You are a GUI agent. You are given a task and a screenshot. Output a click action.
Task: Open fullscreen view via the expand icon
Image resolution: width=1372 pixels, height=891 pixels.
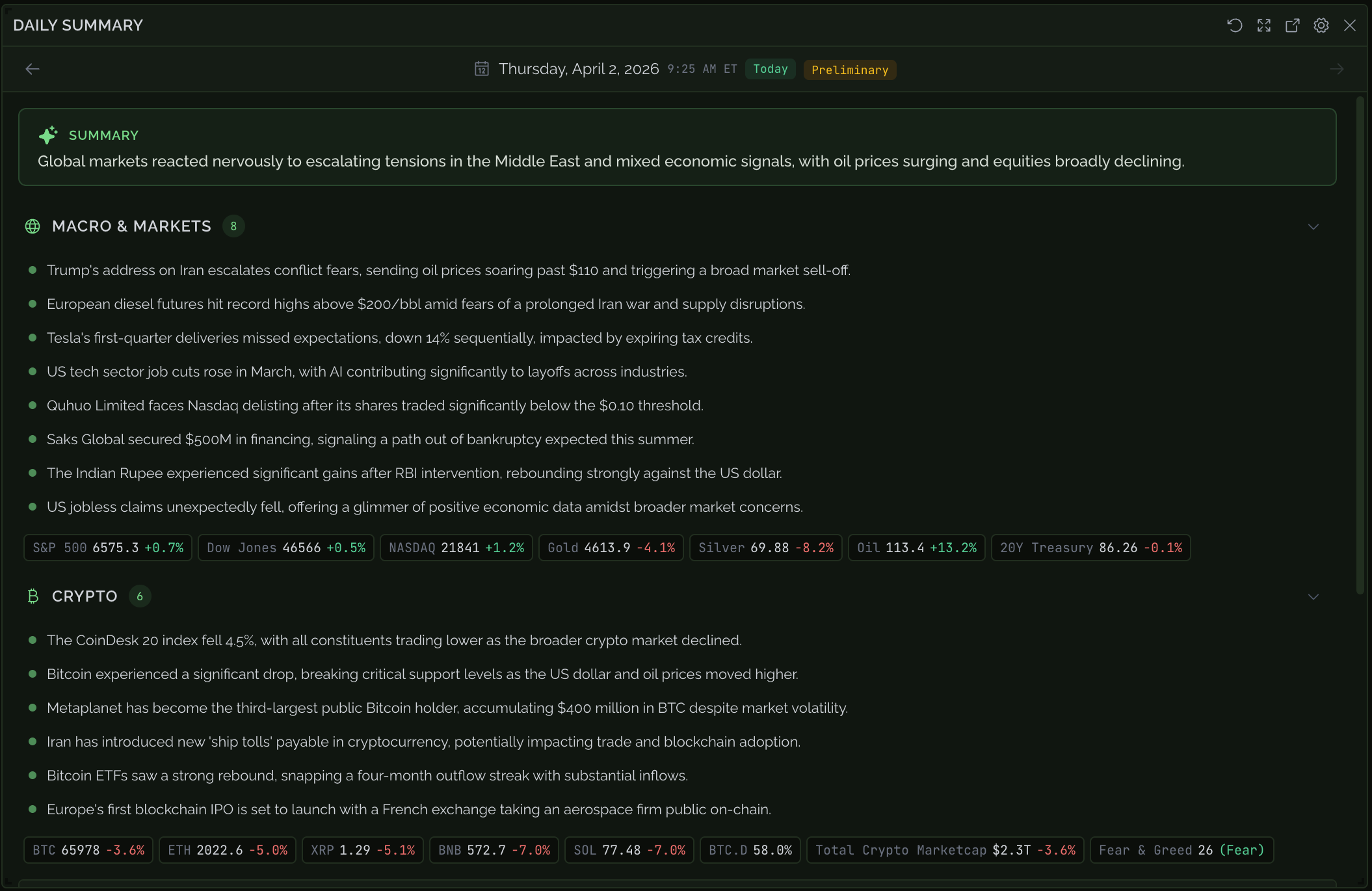pos(1264,25)
